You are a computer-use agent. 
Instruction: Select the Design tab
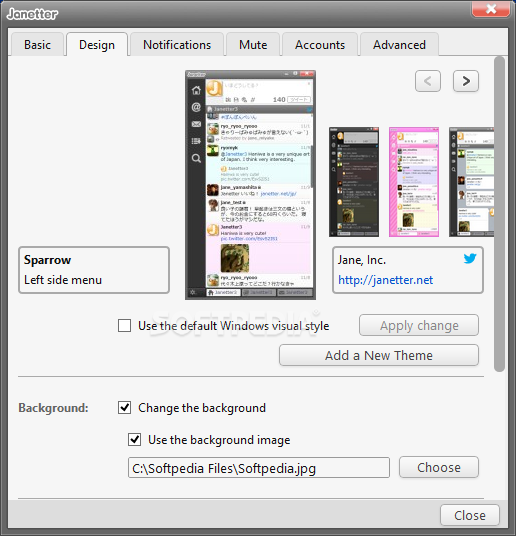[97, 45]
